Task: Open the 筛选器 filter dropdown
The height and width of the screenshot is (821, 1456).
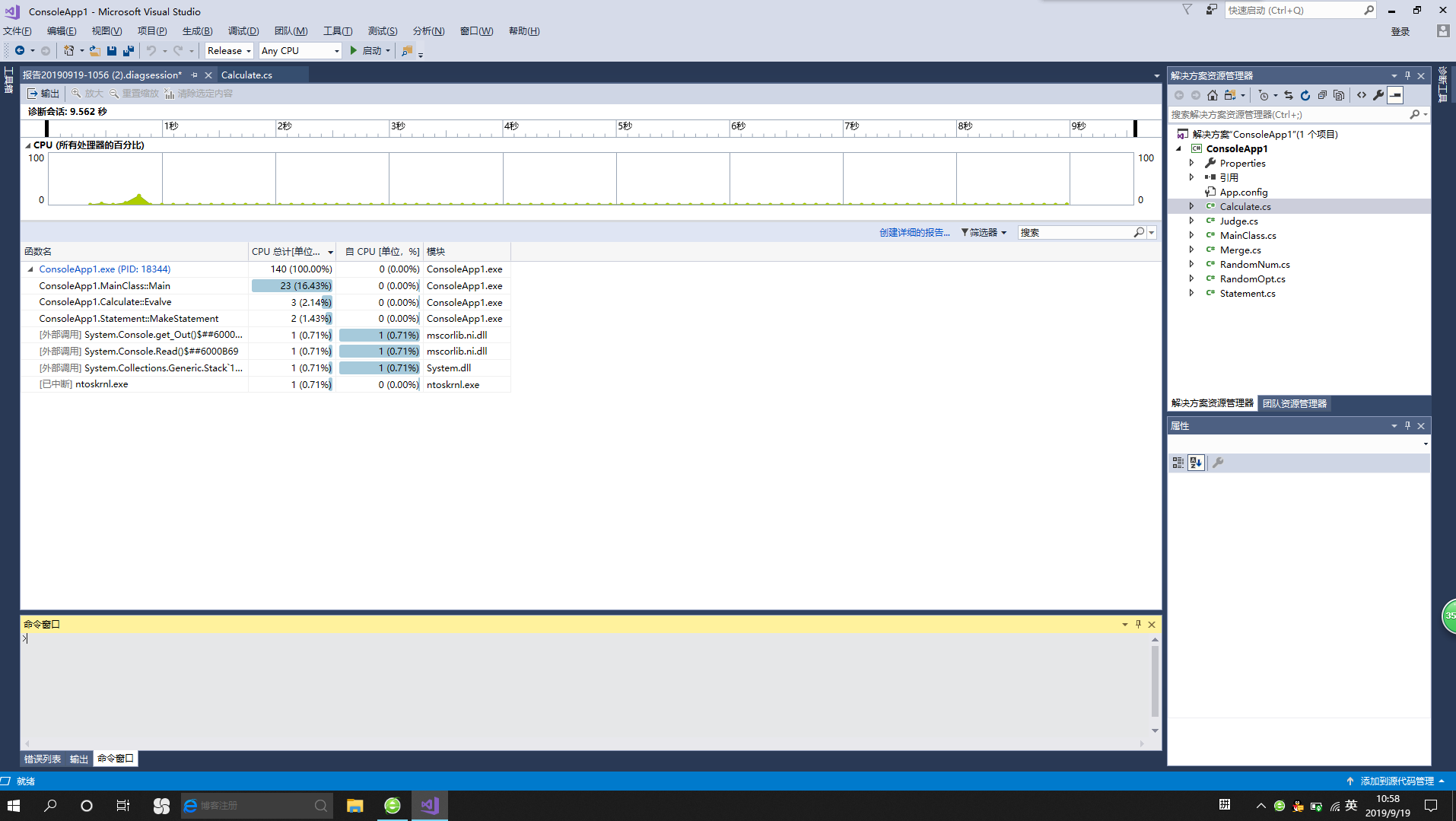Action: tap(984, 232)
